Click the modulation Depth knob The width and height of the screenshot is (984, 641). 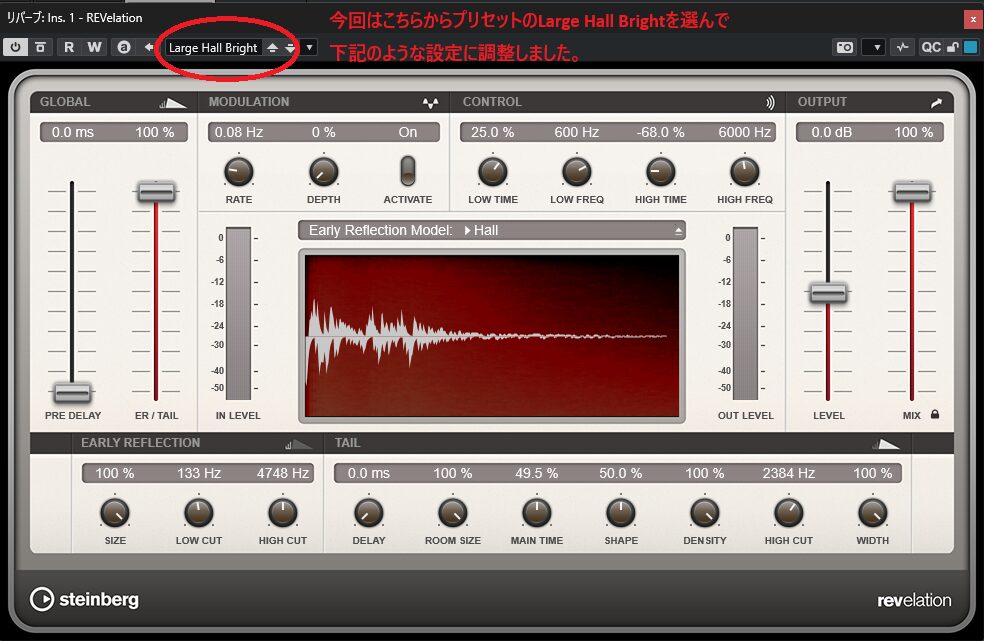coord(323,171)
